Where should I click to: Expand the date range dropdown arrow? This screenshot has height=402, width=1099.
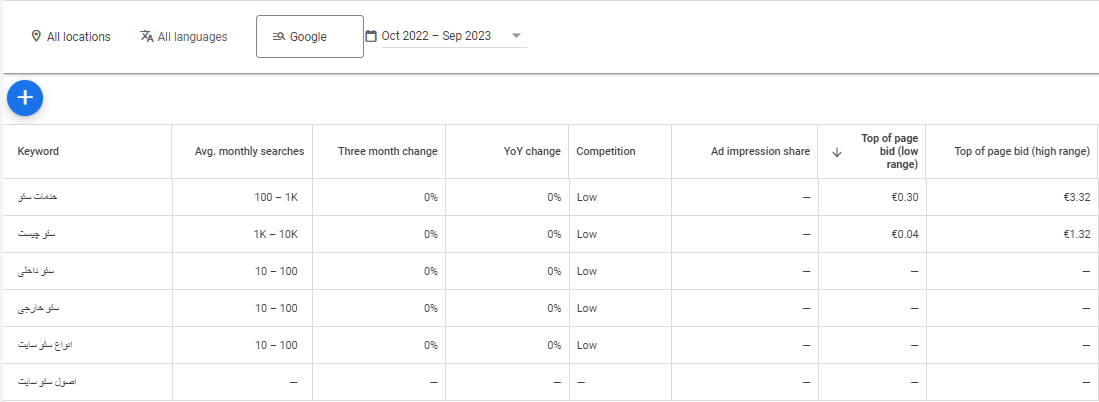[516, 36]
